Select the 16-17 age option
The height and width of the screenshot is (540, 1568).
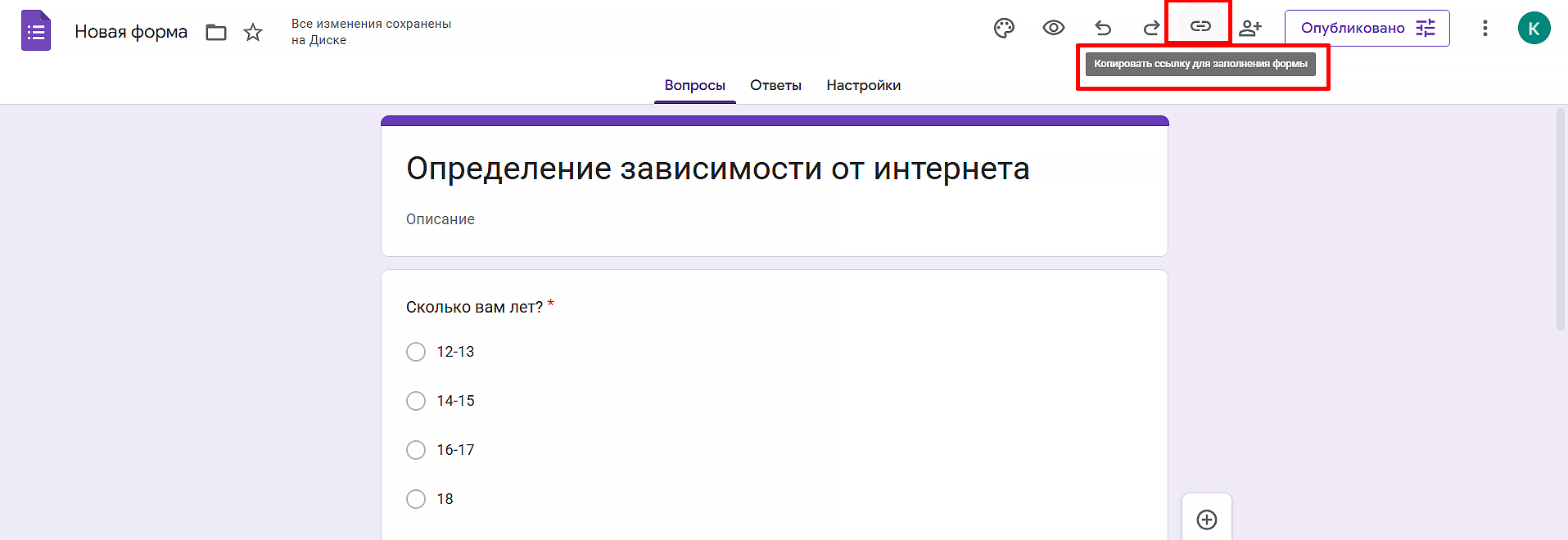click(x=416, y=450)
